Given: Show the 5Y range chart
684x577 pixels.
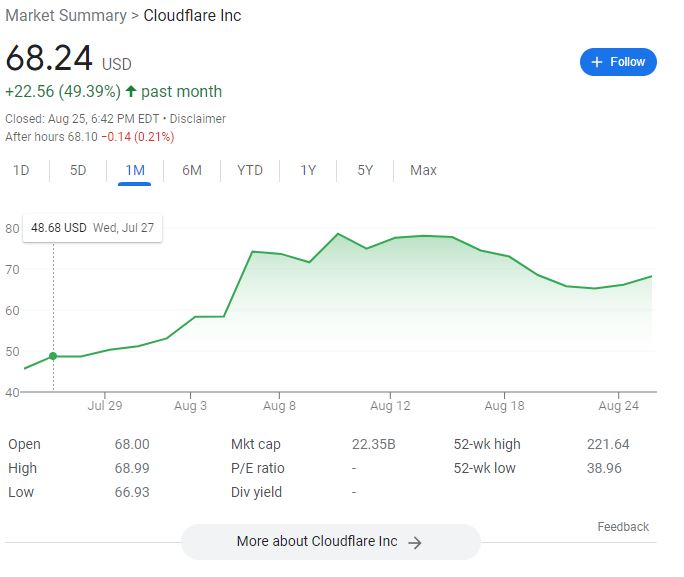Looking at the screenshot, I should pos(365,170).
